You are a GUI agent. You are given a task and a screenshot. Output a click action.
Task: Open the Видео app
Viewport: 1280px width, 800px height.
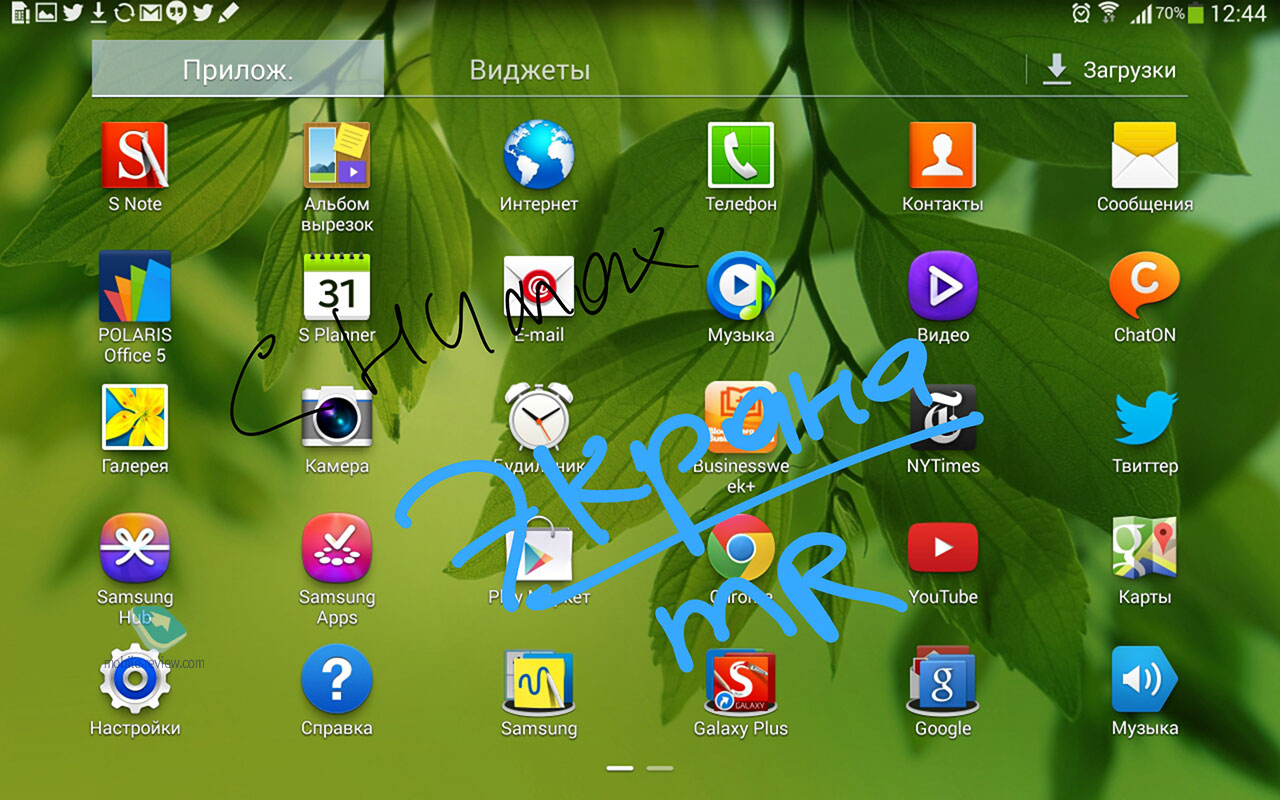(942, 286)
